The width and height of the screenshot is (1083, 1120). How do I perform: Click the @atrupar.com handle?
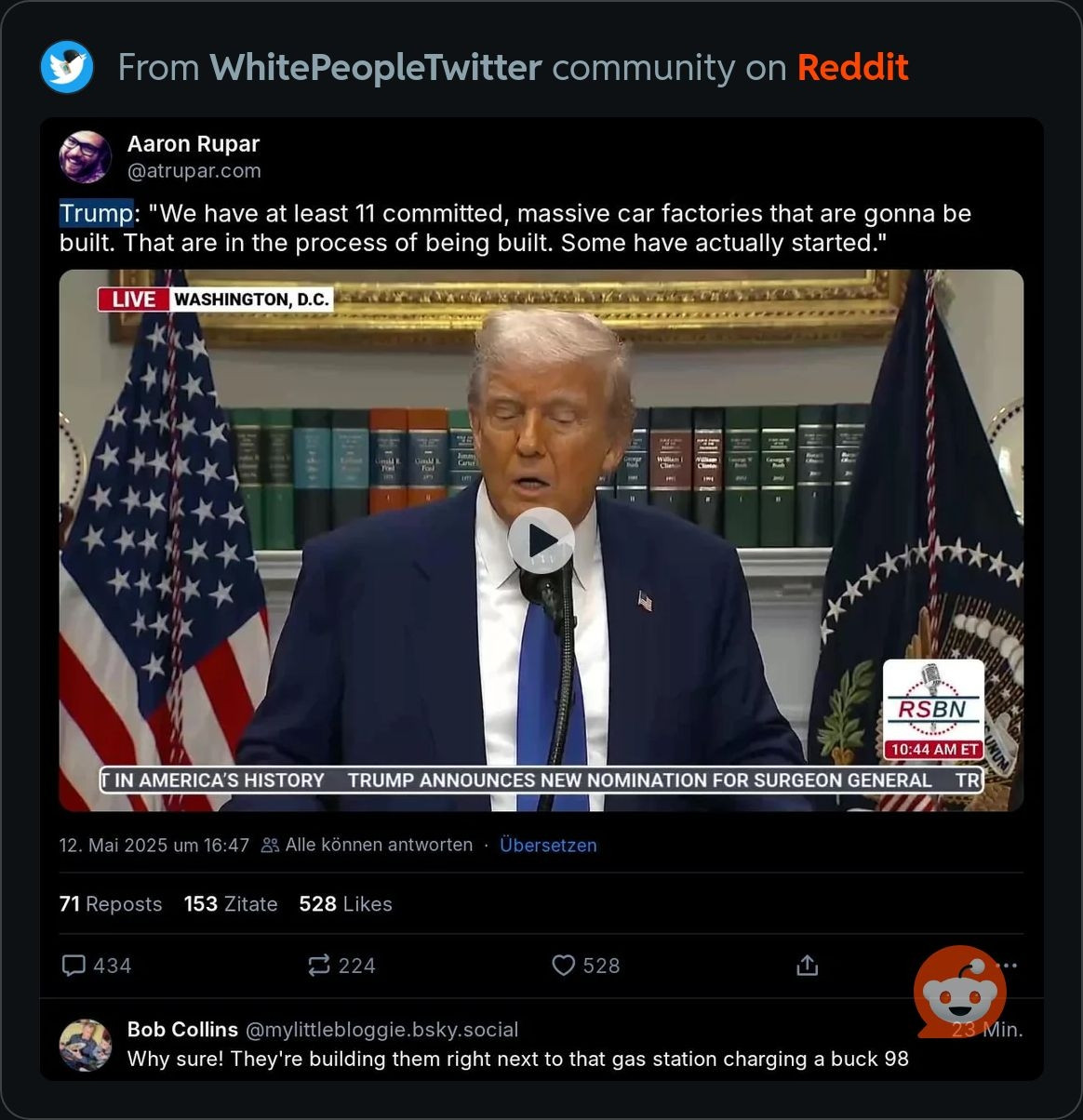(x=194, y=171)
